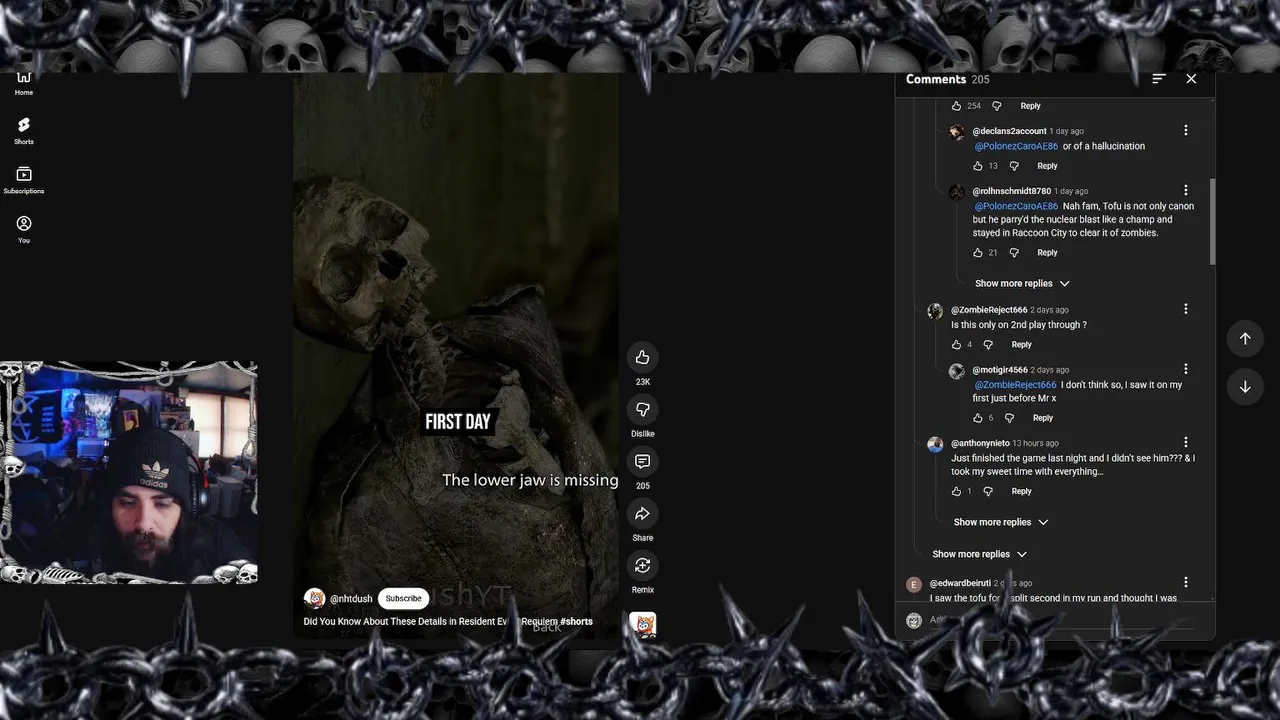This screenshot has height=720, width=1280.
Task: Like rolhnschmidt8780's reply with 21 likes
Action: pyautogui.click(x=978, y=253)
